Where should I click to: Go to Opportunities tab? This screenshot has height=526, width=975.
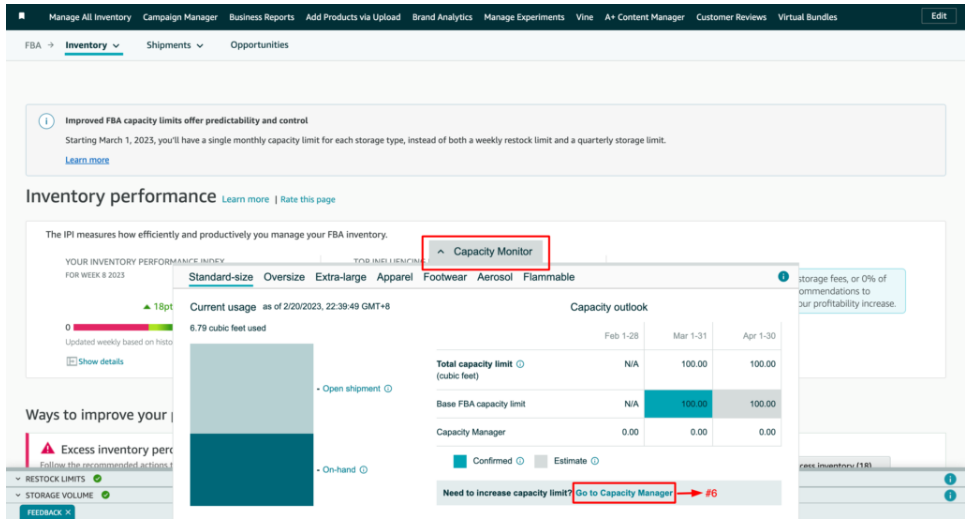point(259,45)
